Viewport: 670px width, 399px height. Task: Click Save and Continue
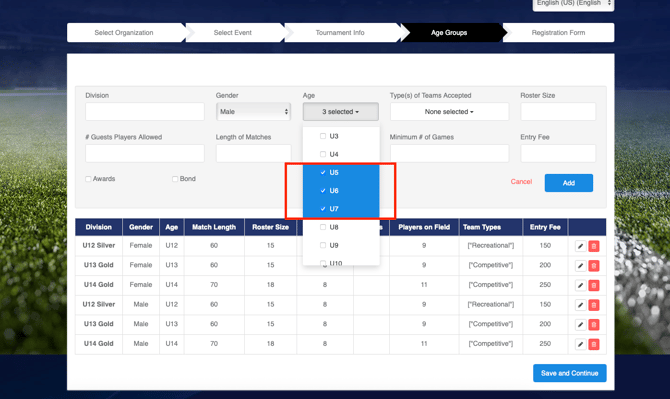(x=570, y=373)
